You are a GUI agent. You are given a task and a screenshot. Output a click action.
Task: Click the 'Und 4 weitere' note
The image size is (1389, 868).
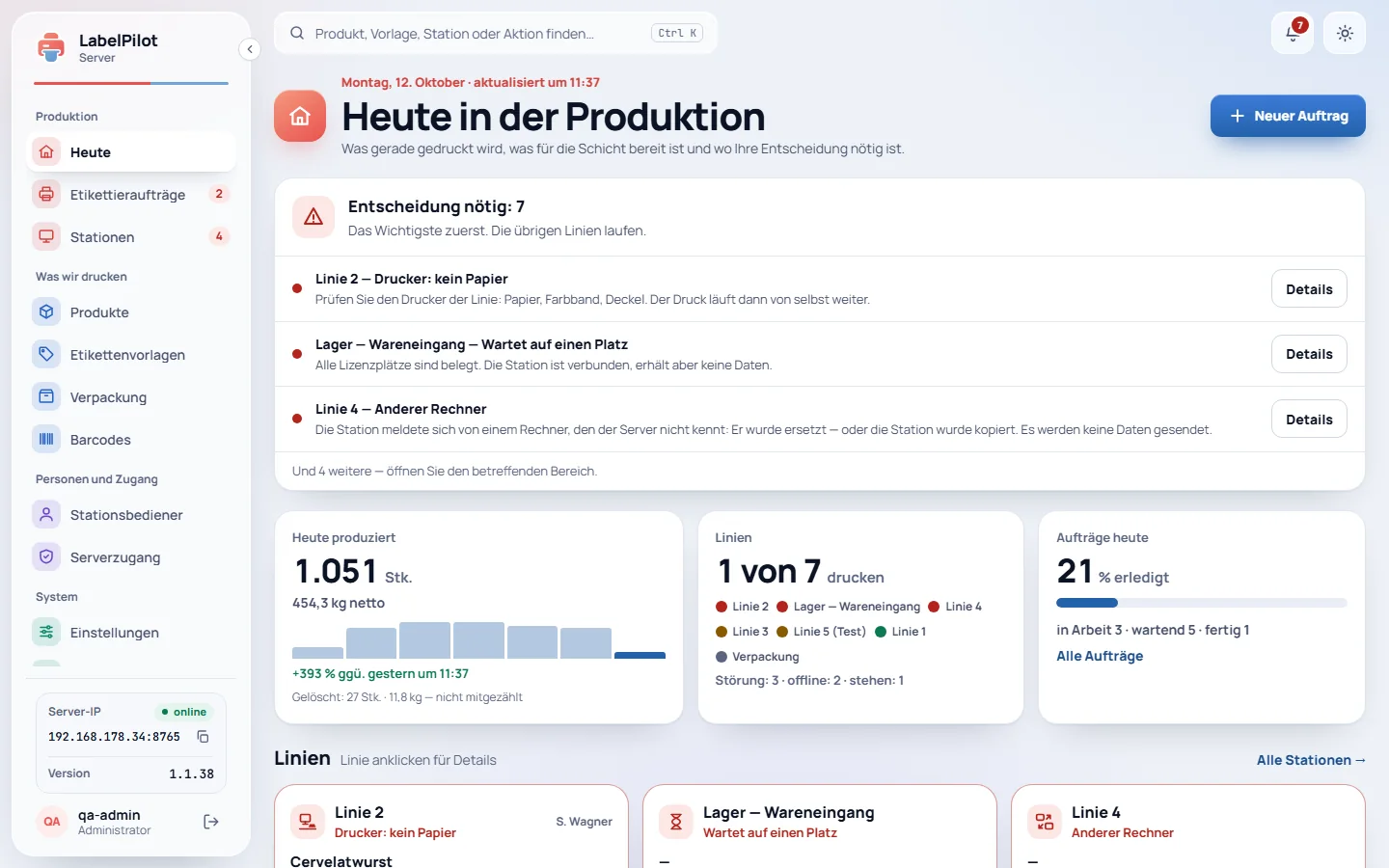(x=445, y=472)
